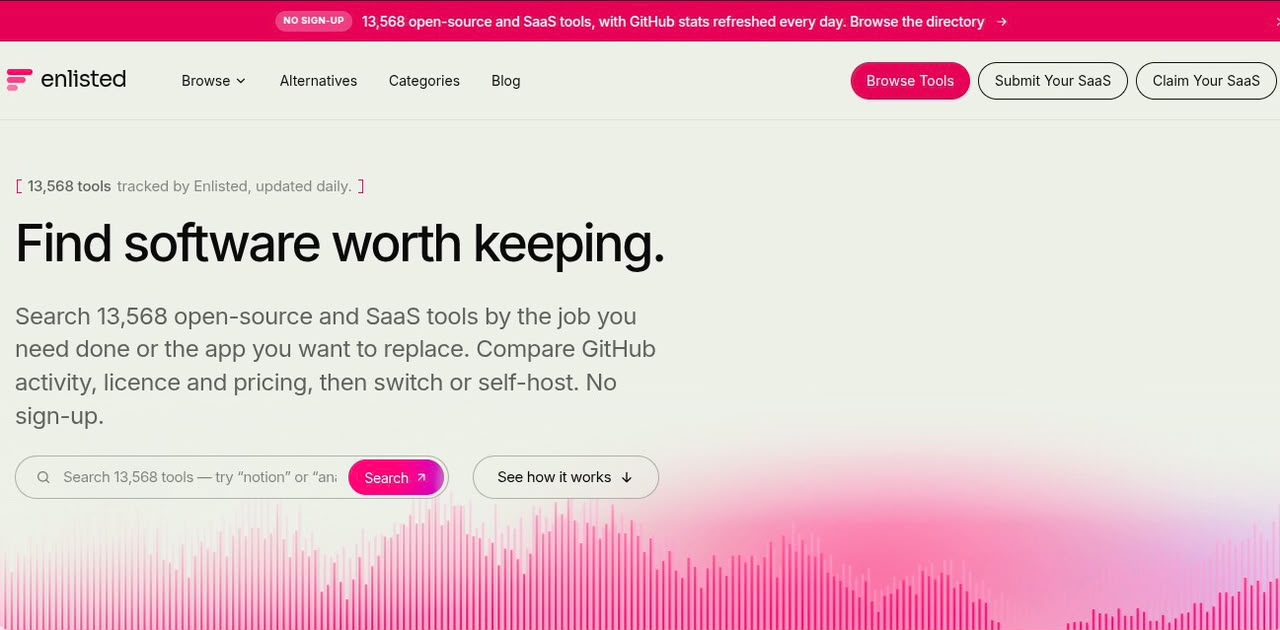This screenshot has height=630, width=1280.
Task: Click the magnifier icon in search field
Action: point(43,477)
